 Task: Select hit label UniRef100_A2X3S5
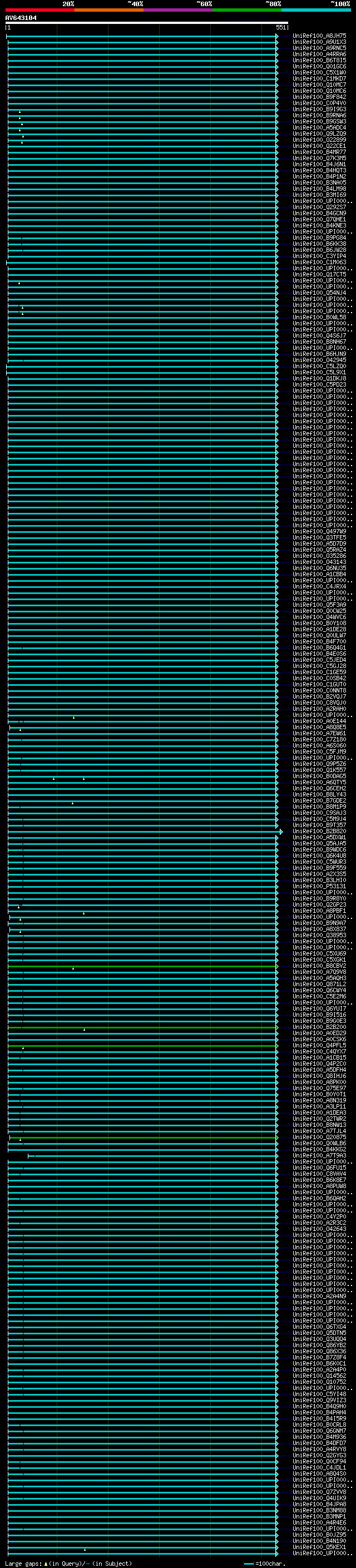pos(319,874)
